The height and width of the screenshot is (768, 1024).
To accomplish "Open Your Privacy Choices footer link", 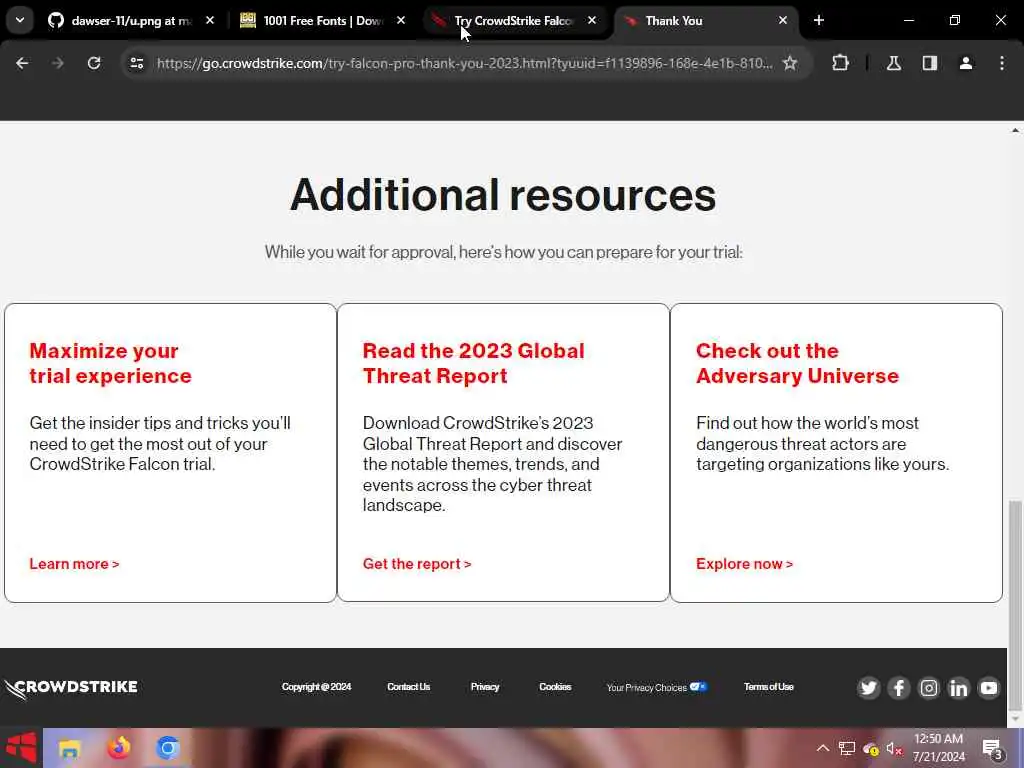I will coord(656,688).
